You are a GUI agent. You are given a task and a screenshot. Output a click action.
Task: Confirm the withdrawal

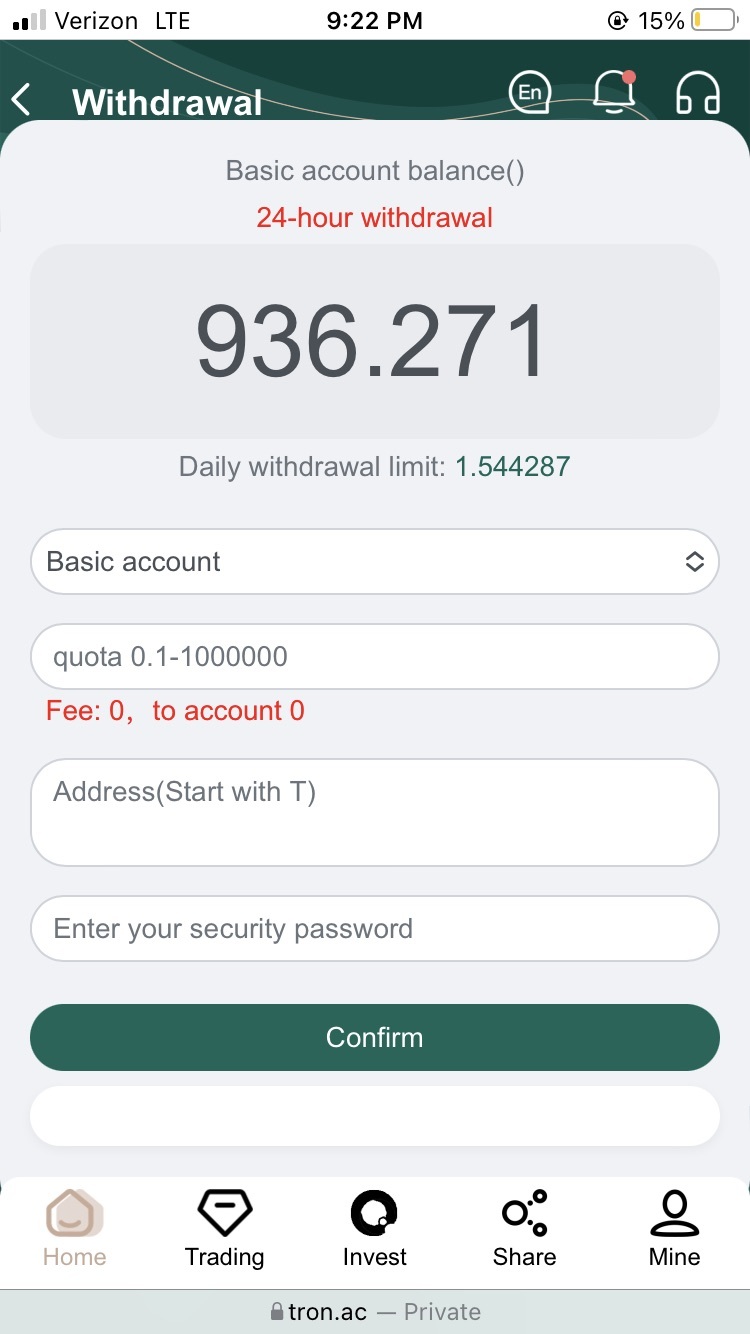375,1037
